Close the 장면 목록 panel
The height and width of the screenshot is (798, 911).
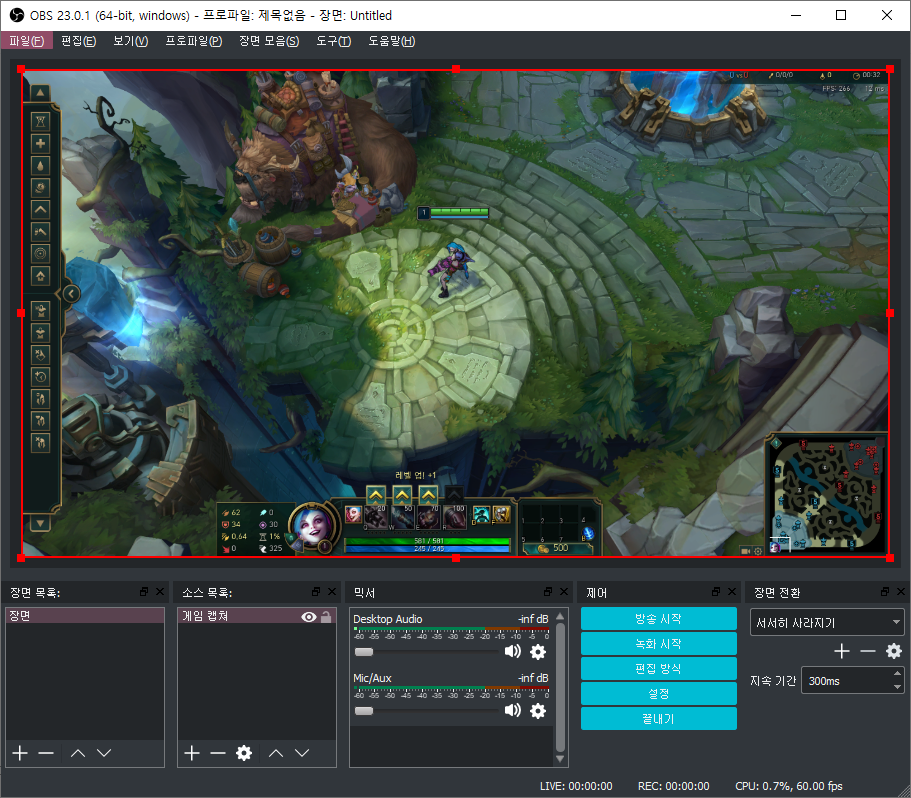click(160, 591)
